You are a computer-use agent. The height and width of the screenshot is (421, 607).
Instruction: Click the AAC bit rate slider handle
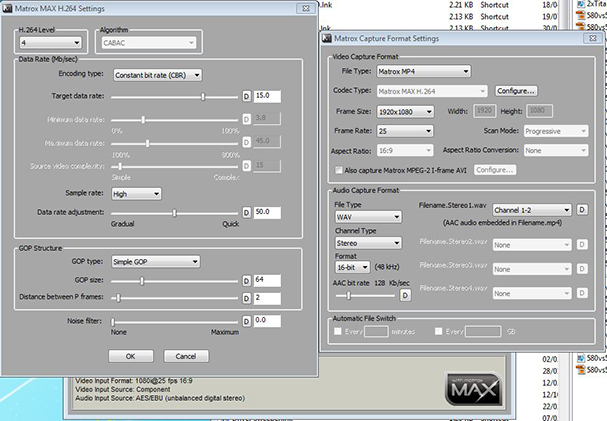(349, 296)
